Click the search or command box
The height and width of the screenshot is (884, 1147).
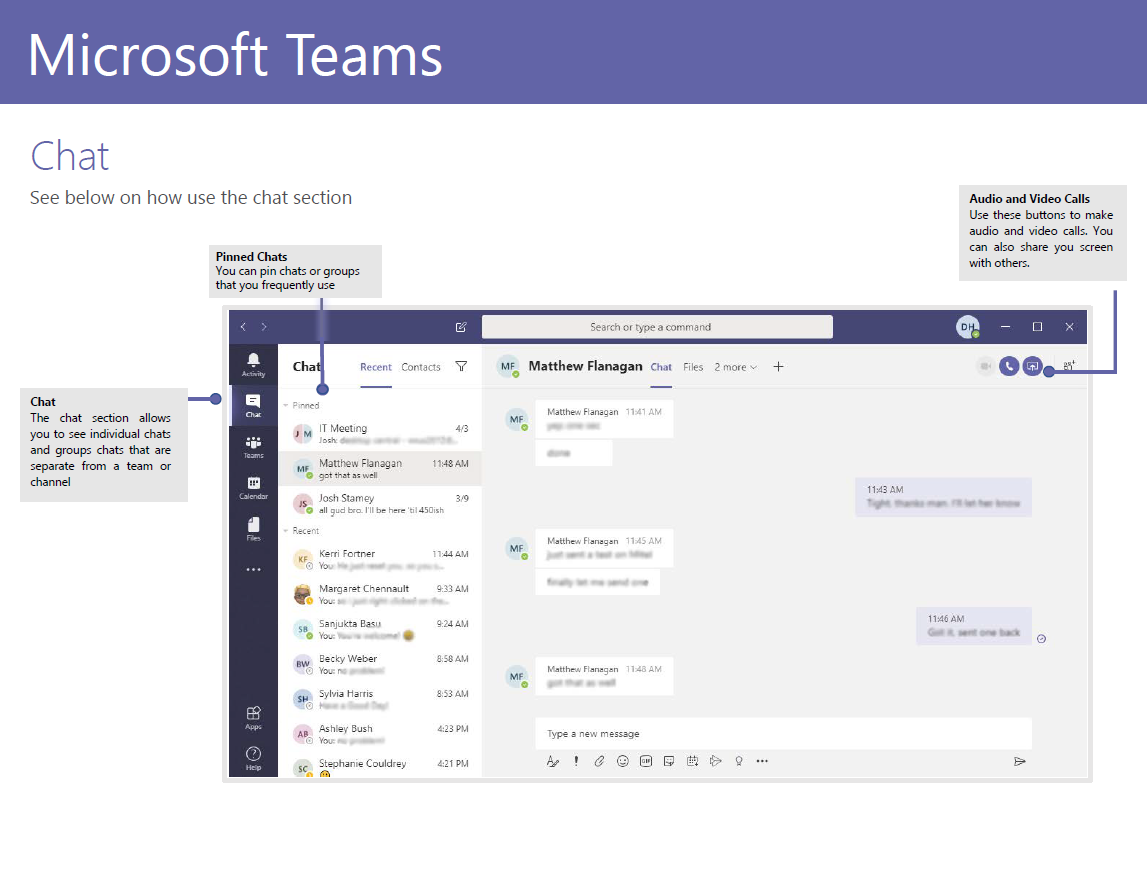(657, 327)
